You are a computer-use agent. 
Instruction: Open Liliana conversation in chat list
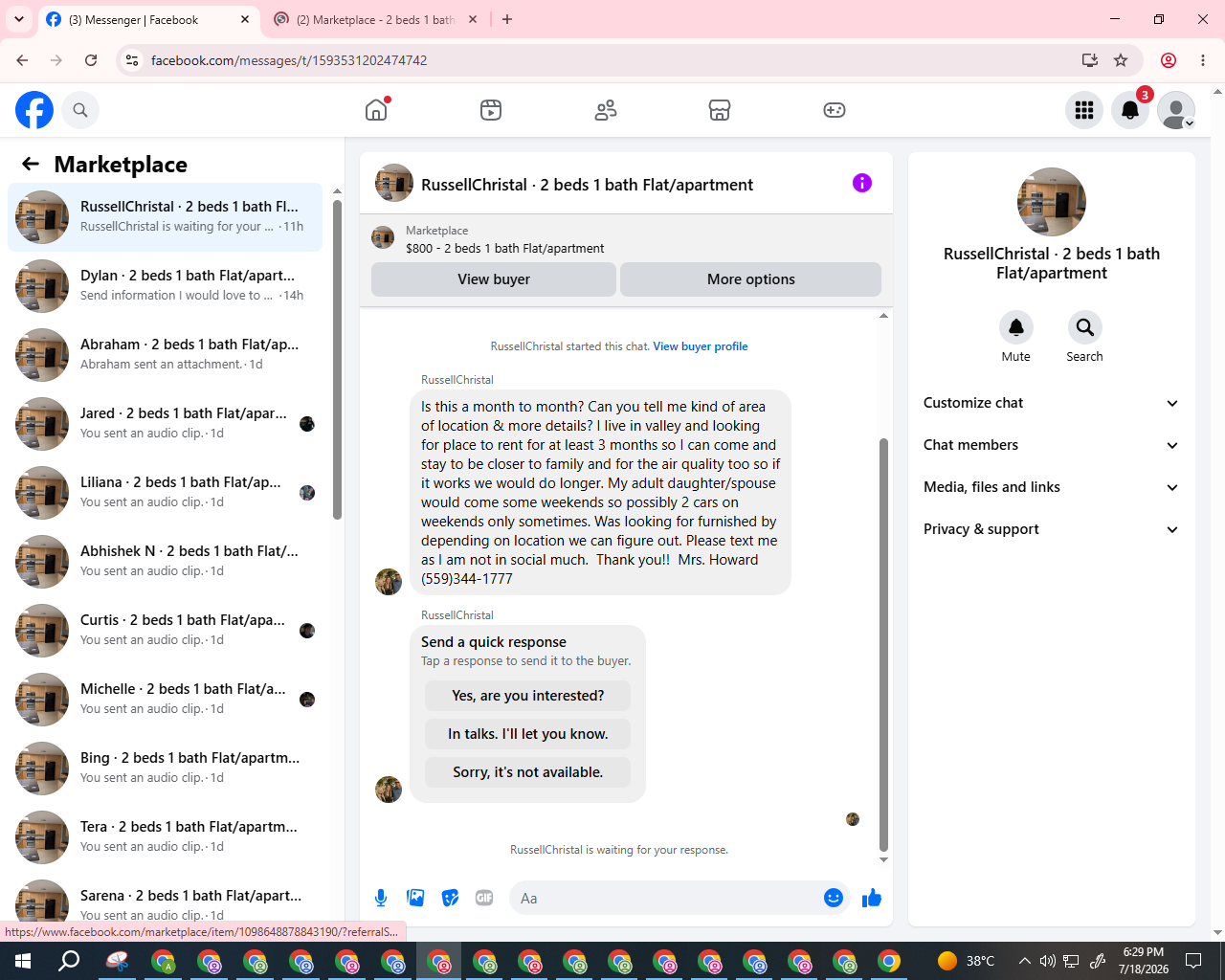coord(166,493)
